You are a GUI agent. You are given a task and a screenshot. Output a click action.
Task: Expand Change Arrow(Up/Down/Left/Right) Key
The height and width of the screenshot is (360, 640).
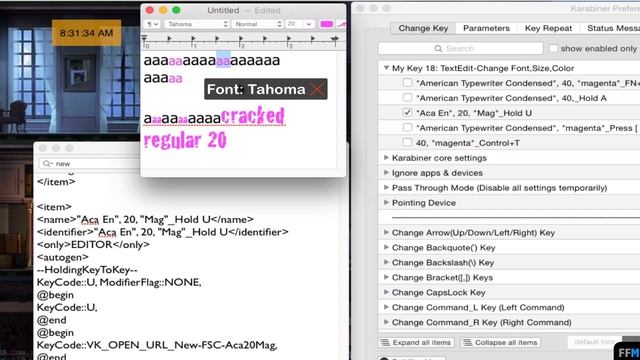tap(386, 232)
